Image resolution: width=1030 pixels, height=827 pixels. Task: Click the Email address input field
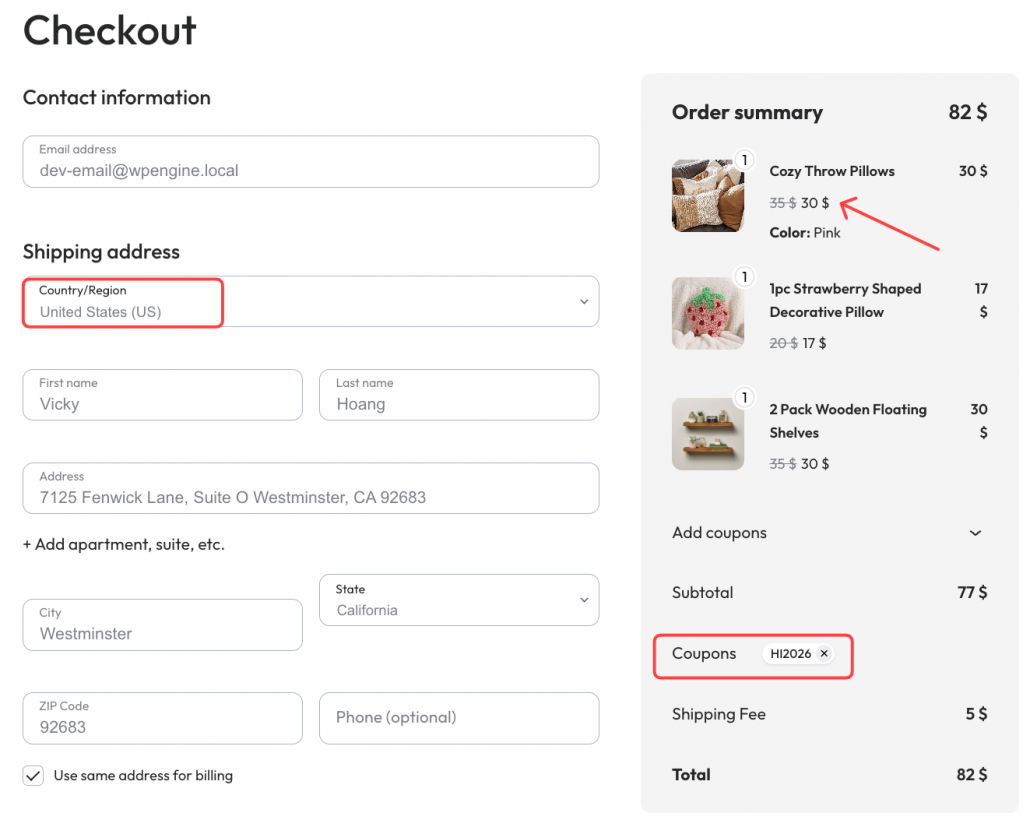(x=310, y=161)
